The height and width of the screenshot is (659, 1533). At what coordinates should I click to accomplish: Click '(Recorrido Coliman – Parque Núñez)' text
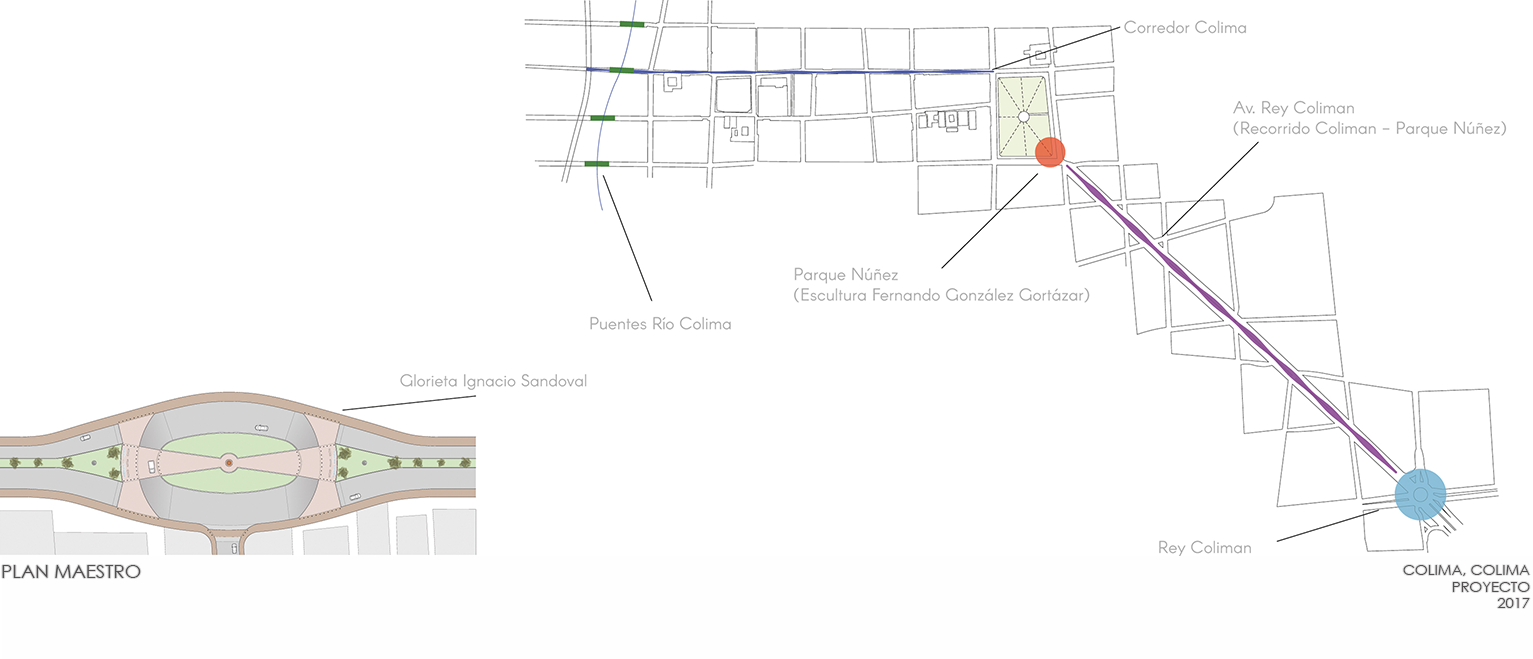[x=1369, y=129]
